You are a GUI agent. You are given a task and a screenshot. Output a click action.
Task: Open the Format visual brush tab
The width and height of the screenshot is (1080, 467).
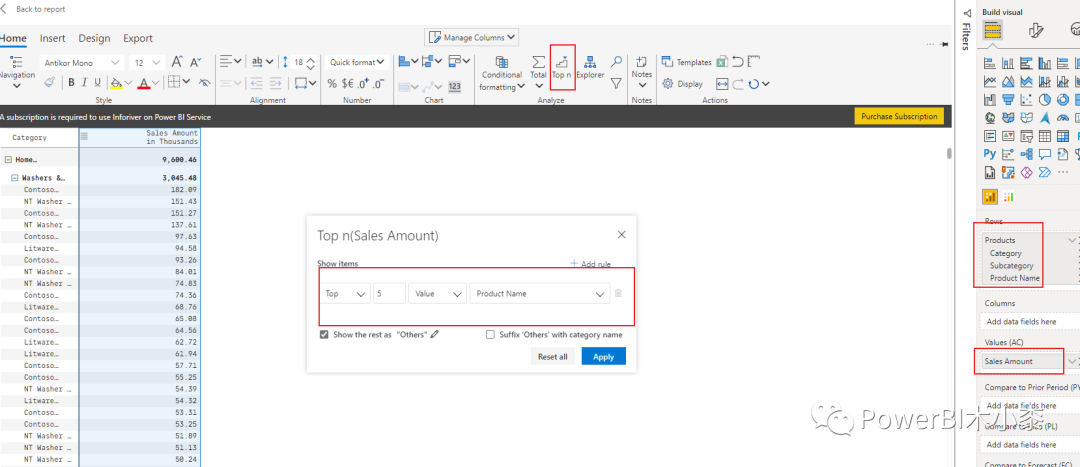point(1035,30)
